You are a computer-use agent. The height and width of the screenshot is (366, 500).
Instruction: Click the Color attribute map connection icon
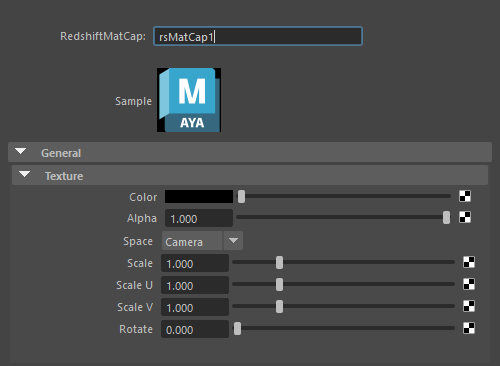[x=465, y=196]
